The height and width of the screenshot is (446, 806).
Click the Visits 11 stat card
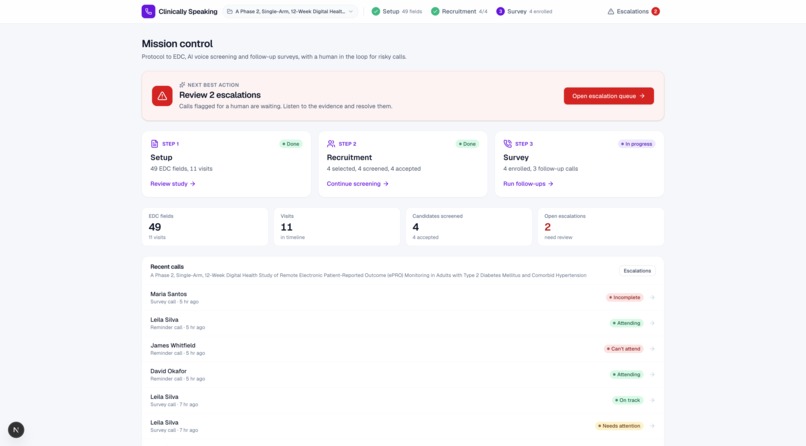click(337, 227)
